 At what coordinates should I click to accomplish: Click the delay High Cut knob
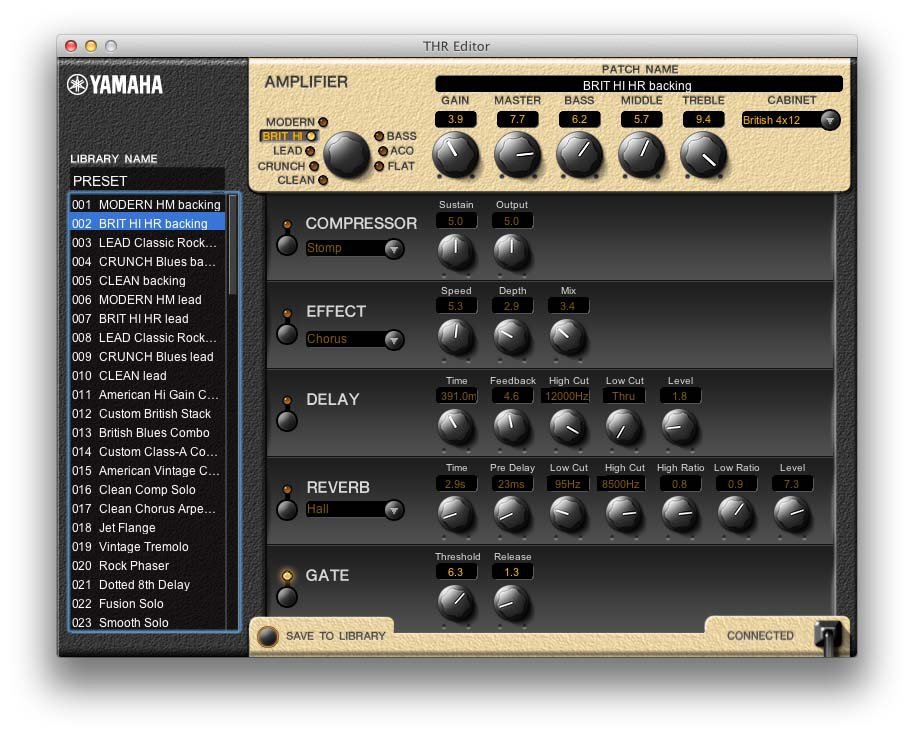click(568, 426)
